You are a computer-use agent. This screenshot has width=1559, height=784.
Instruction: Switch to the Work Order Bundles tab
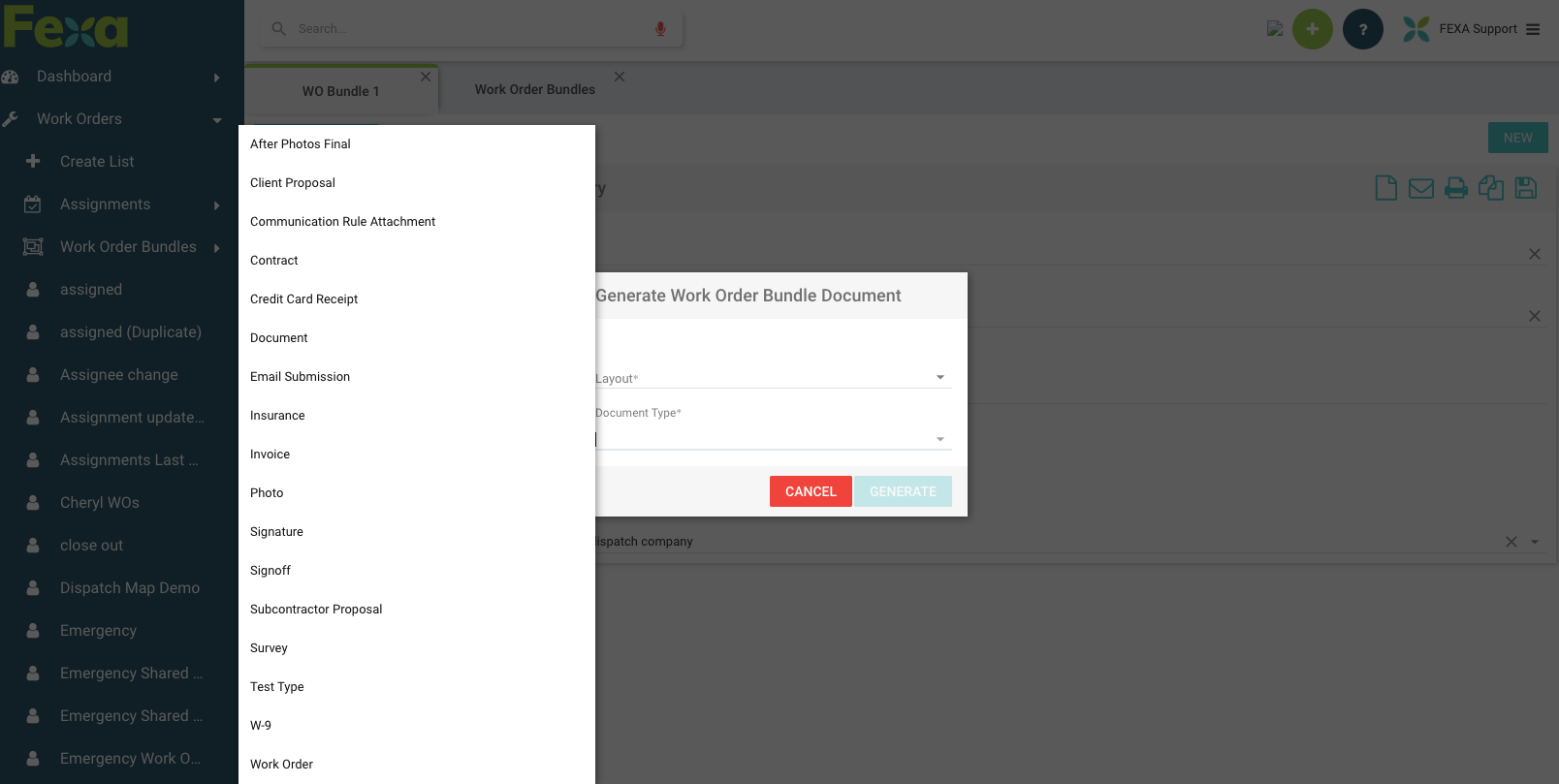[x=534, y=89]
